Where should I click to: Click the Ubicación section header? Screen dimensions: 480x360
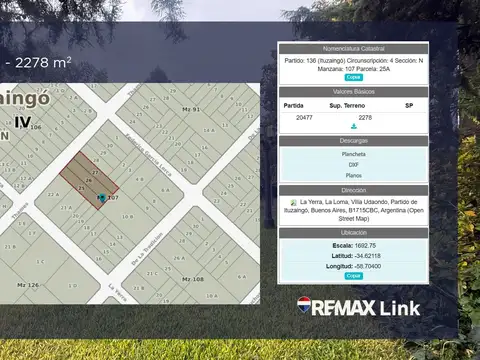tap(353, 233)
